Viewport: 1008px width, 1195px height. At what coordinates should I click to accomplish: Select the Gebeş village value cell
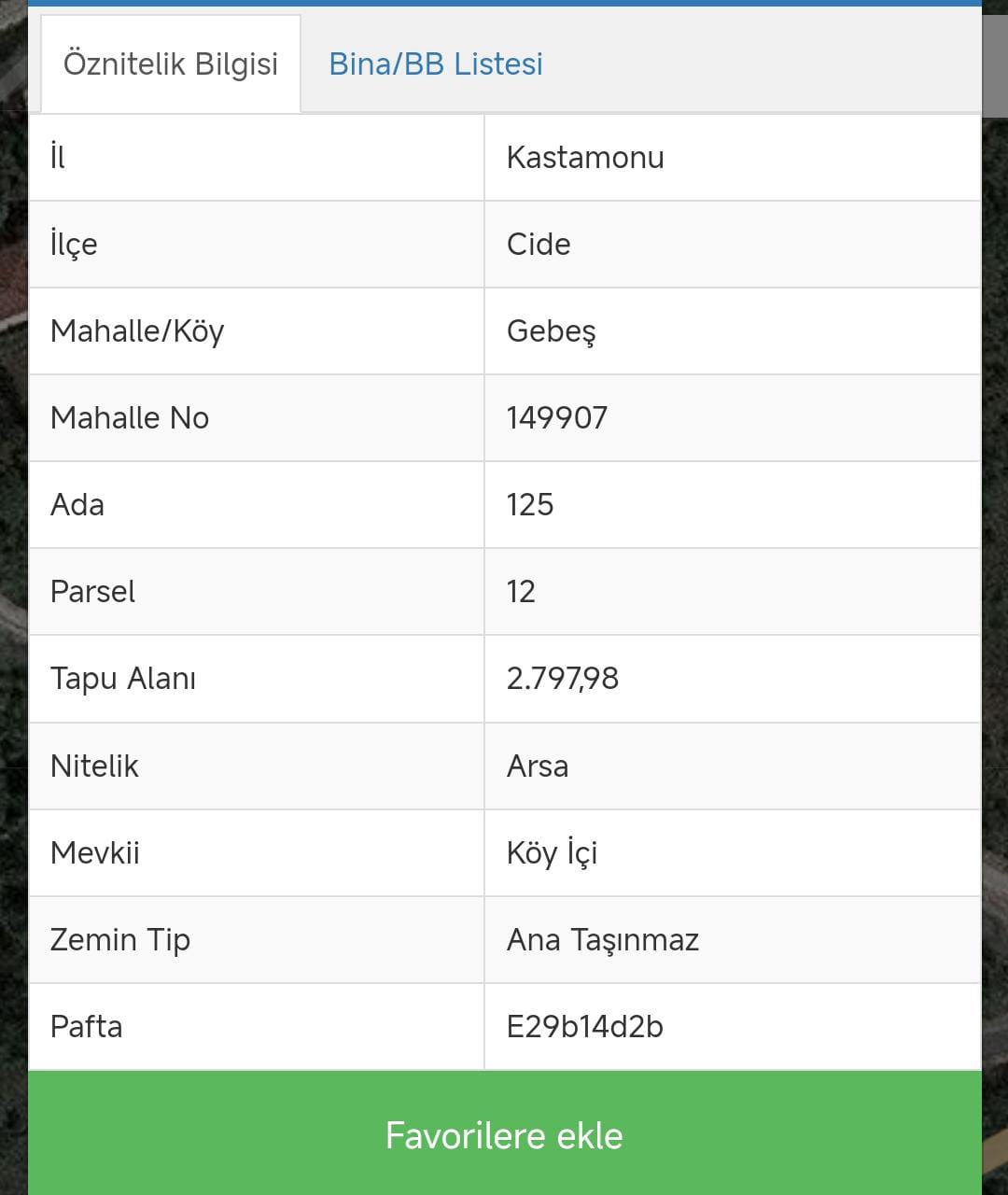pyautogui.click(x=733, y=330)
